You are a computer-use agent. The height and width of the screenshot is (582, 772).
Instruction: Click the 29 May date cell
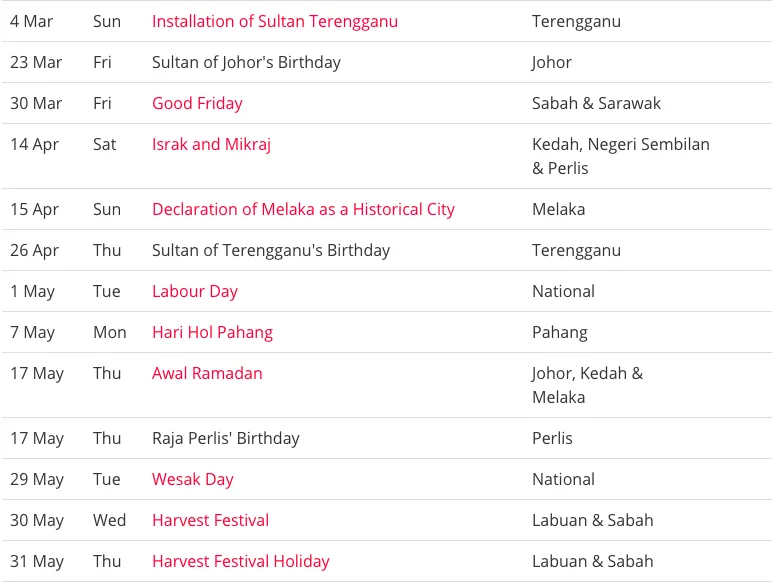(x=37, y=479)
